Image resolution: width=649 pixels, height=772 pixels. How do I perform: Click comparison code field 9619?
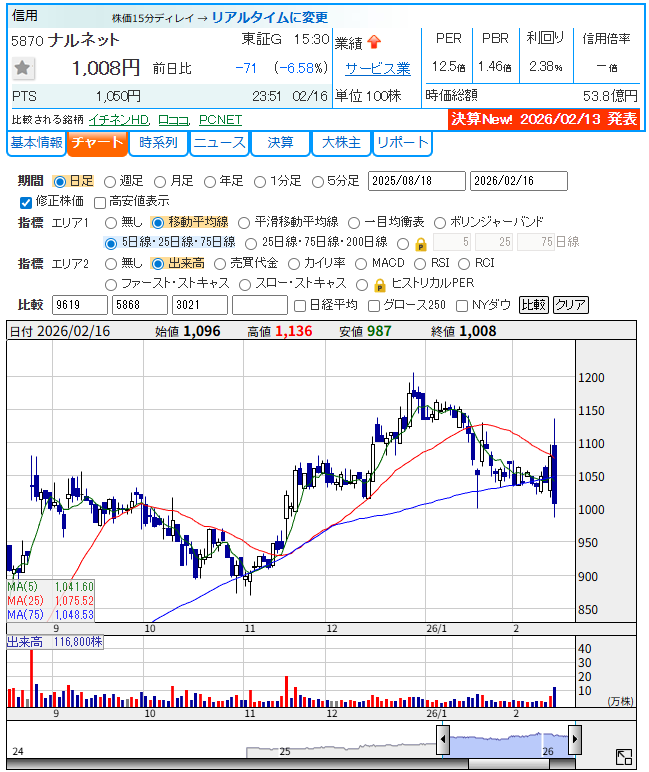(x=80, y=305)
